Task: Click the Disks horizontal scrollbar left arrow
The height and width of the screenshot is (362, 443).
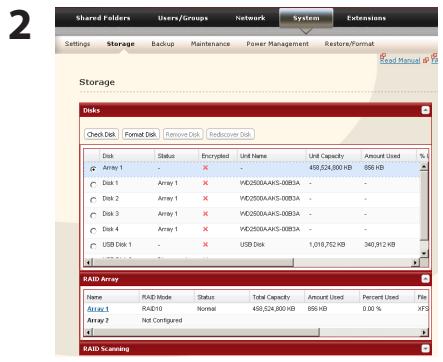Action: 88,262
